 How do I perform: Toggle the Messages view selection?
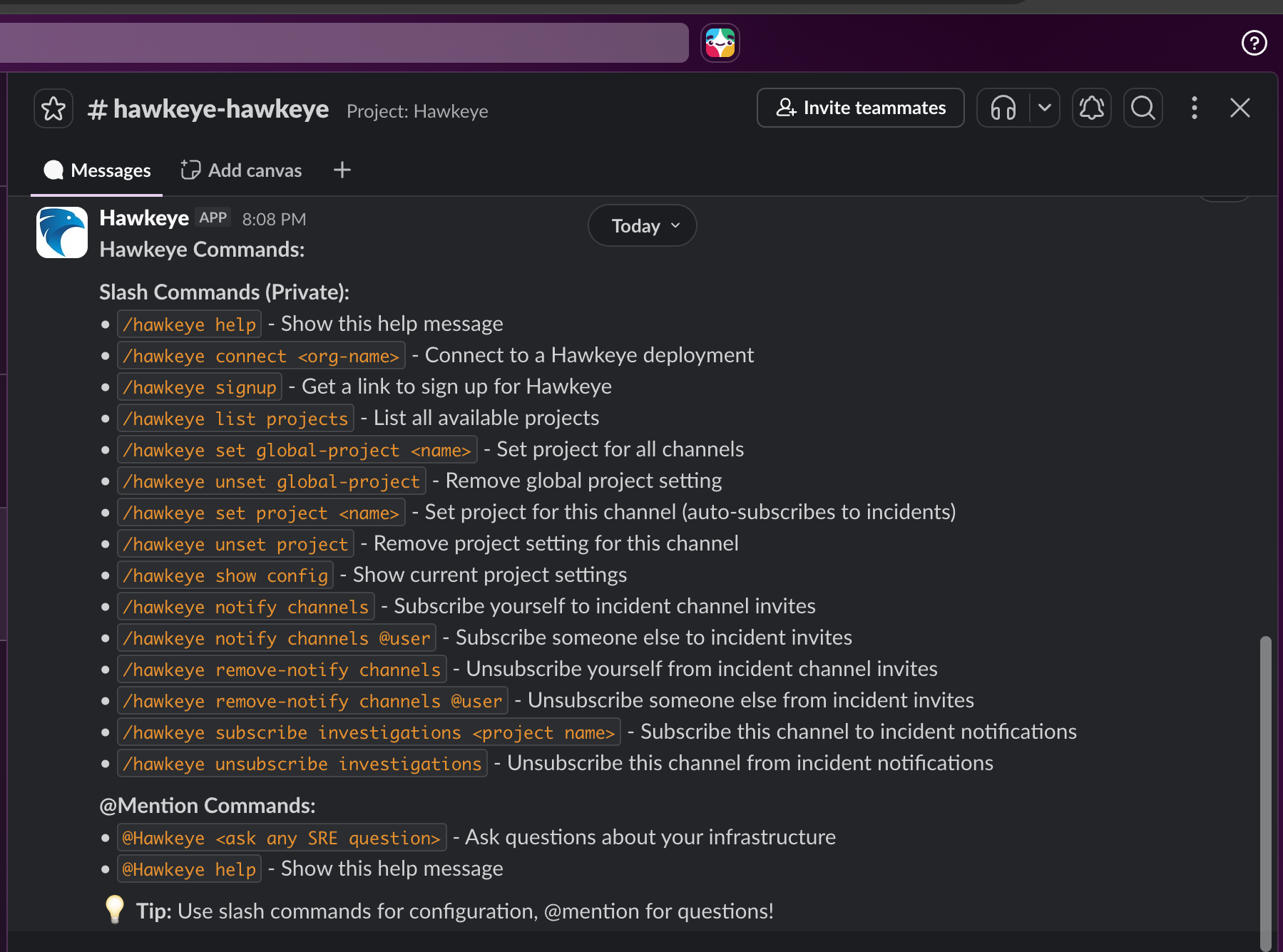96,170
